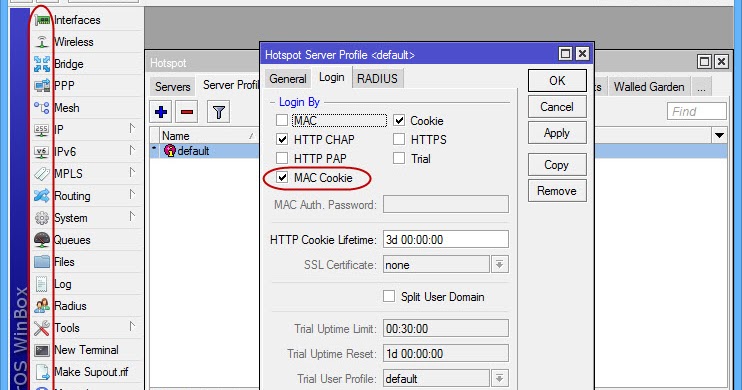Show more Hotspot tabs with ellipsis
742x390 pixels.
[x=701, y=88]
